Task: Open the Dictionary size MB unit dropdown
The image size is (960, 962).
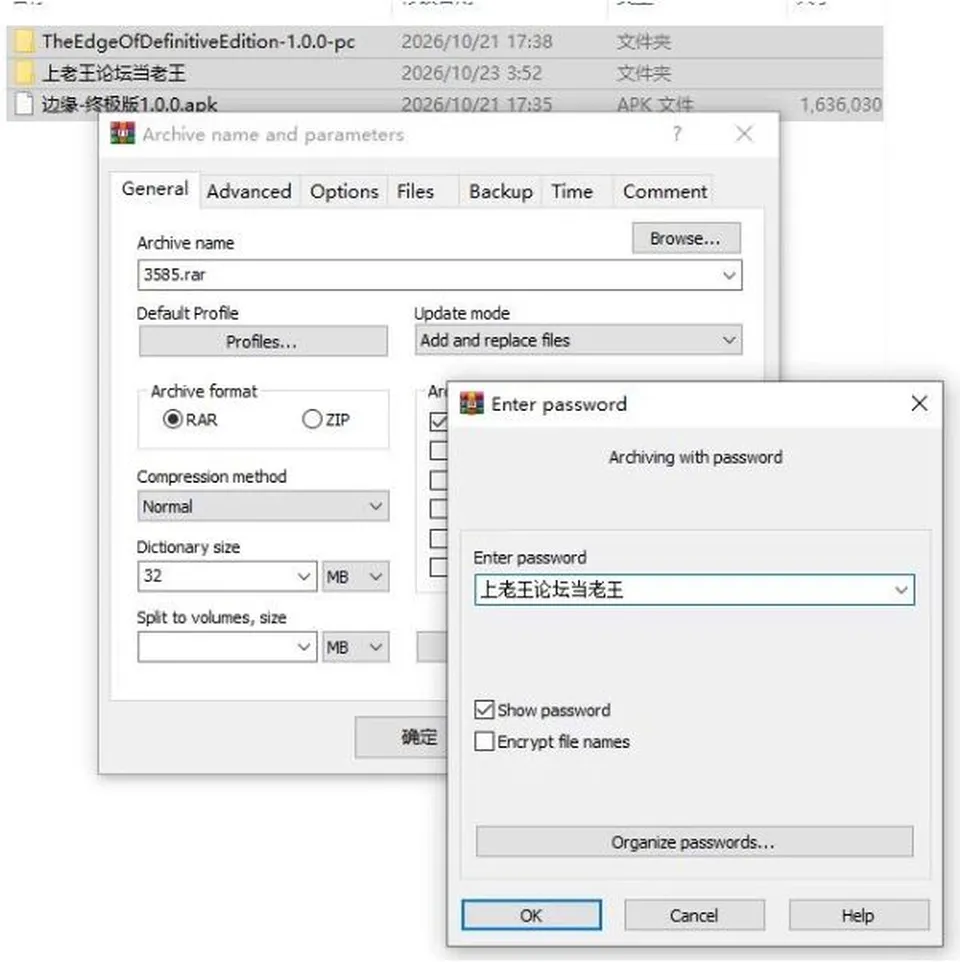Action: 355,576
